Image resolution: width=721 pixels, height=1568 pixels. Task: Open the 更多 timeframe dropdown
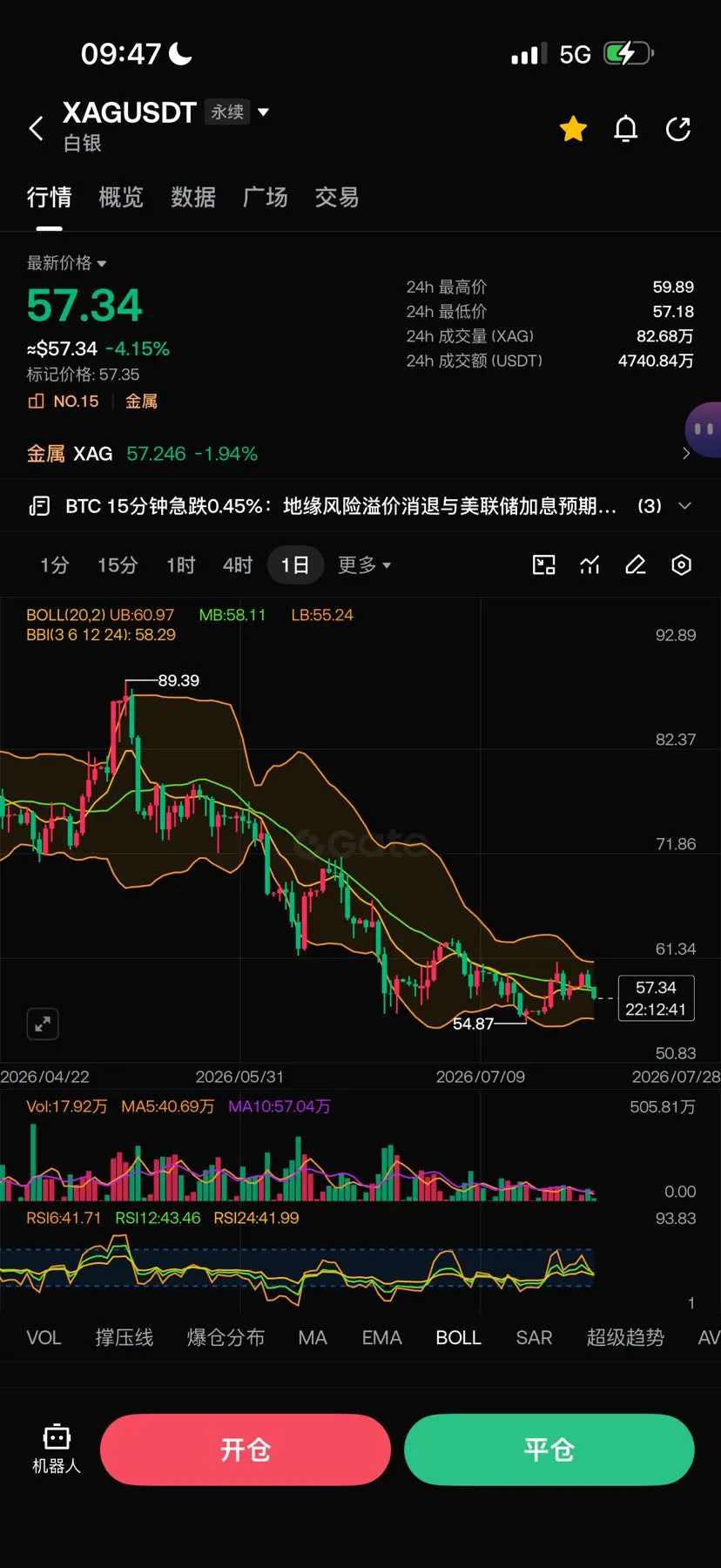click(x=364, y=565)
